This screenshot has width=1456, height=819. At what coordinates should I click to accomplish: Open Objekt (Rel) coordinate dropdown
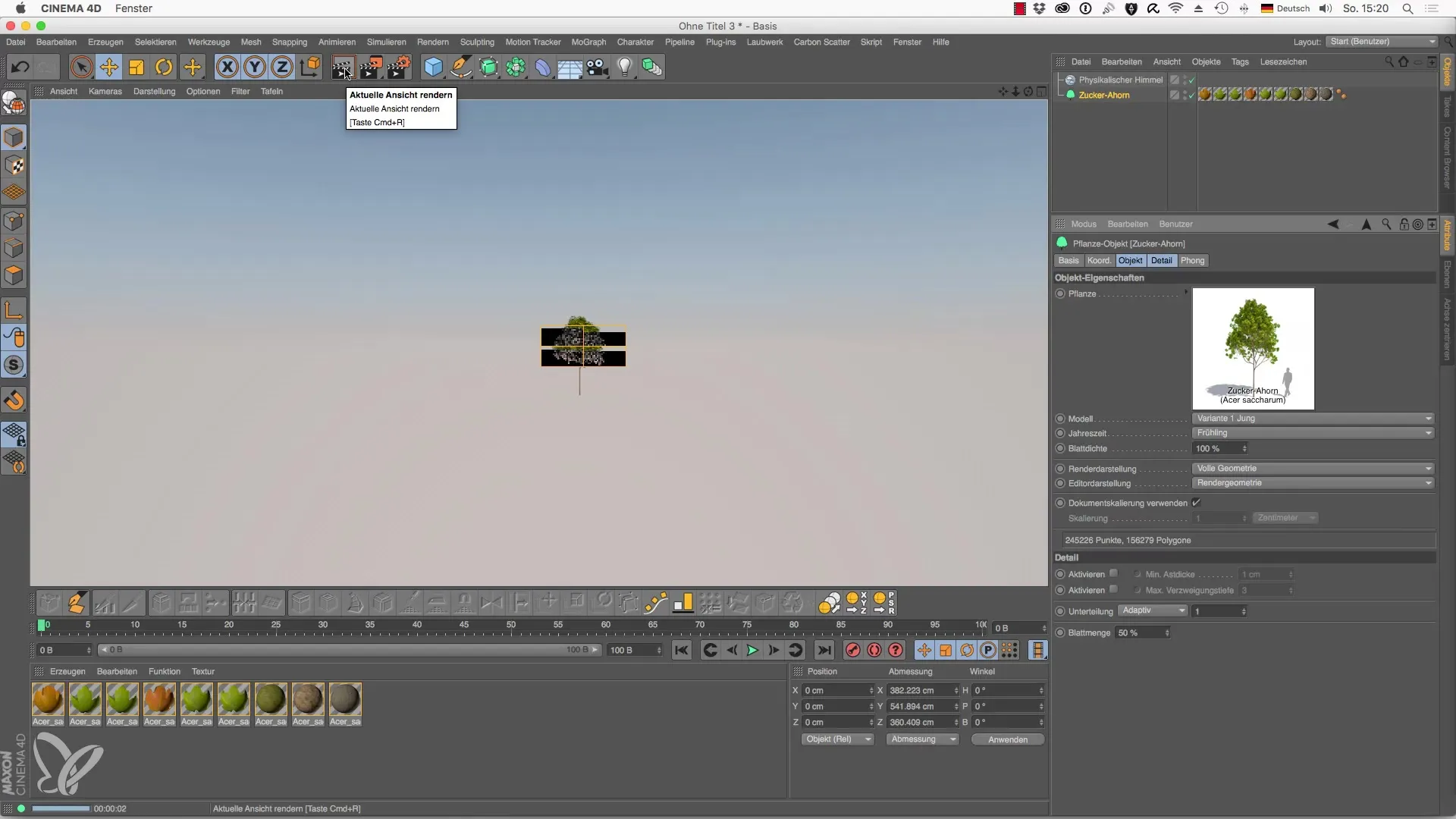(838, 739)
